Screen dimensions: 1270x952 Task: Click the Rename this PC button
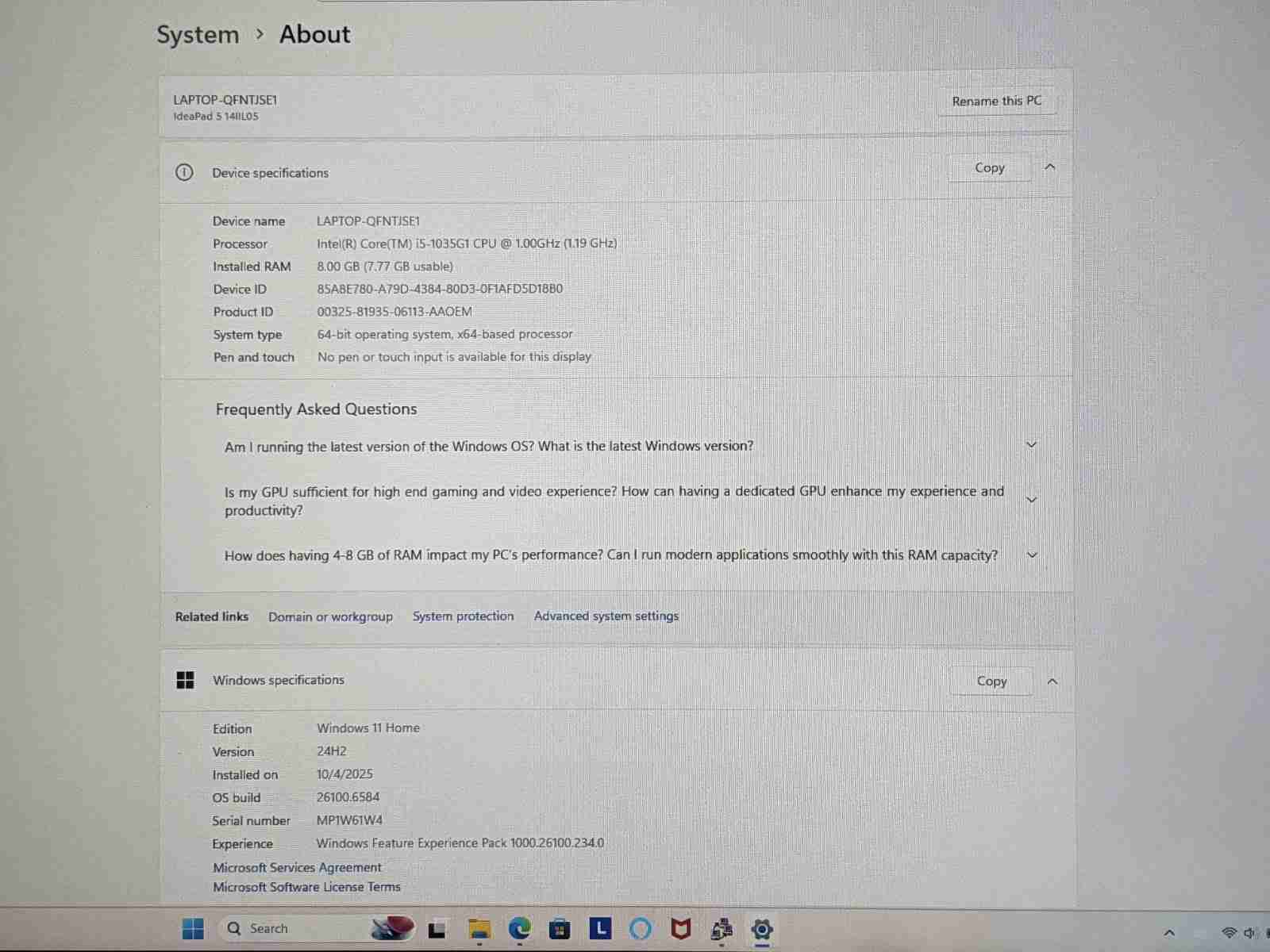coord(996,101)
